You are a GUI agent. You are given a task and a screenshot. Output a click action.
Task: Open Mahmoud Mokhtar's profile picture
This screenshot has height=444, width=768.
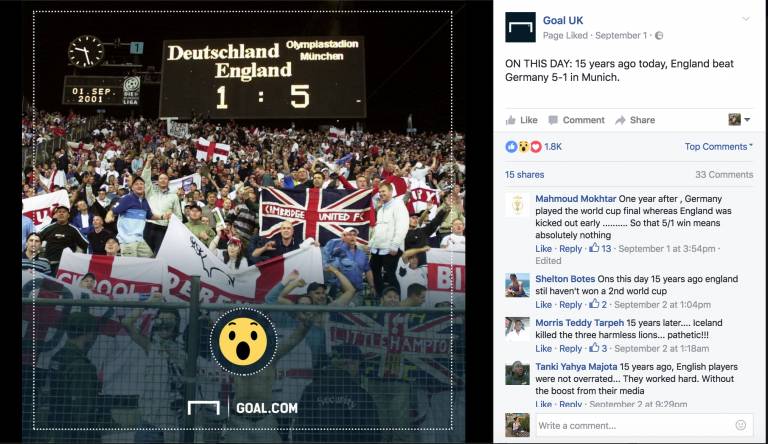pos(517,205)
